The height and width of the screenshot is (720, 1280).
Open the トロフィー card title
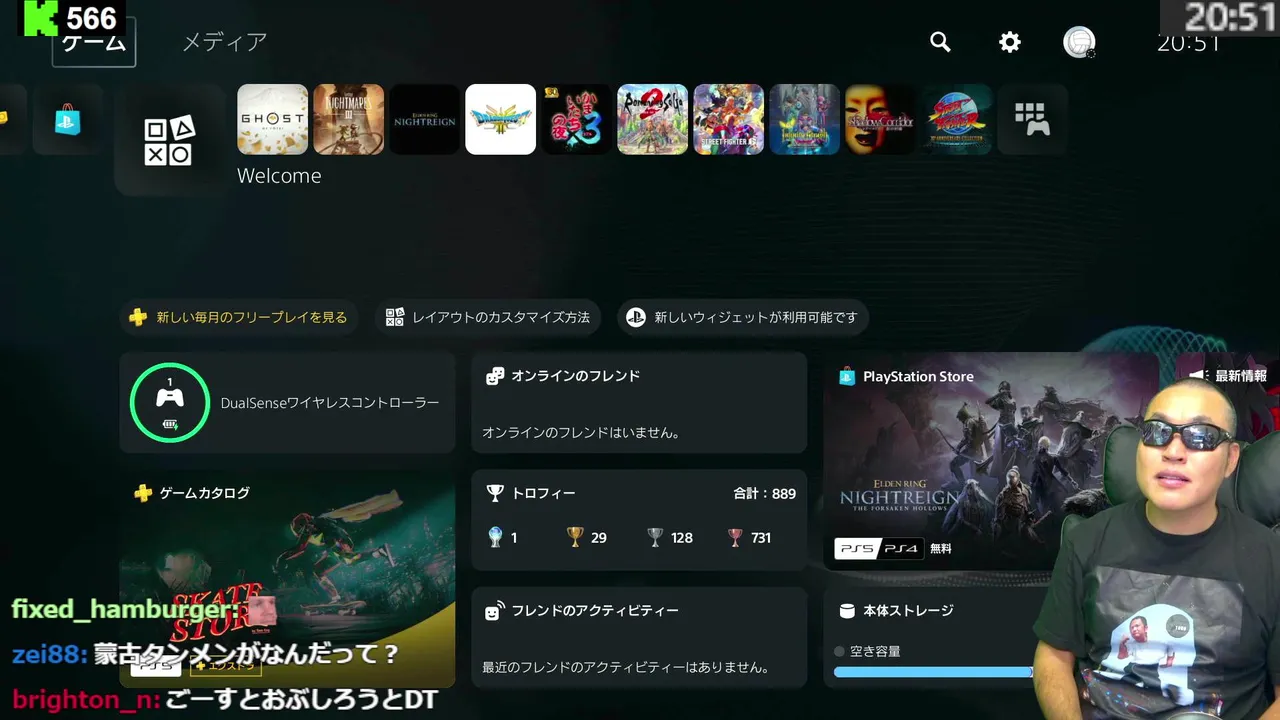(543, 493)
